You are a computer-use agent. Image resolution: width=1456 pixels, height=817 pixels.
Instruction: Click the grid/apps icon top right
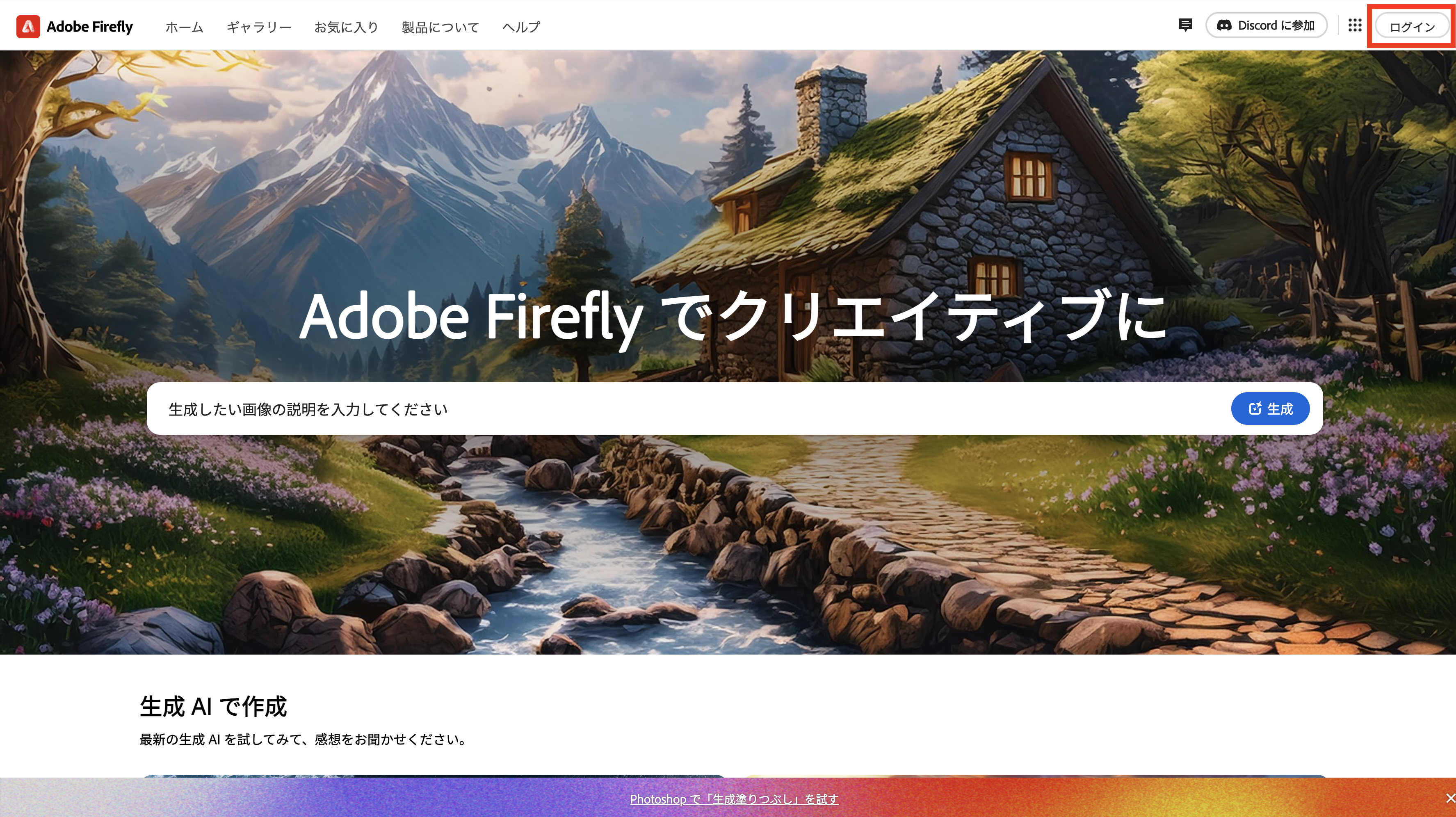[1355, 25]
